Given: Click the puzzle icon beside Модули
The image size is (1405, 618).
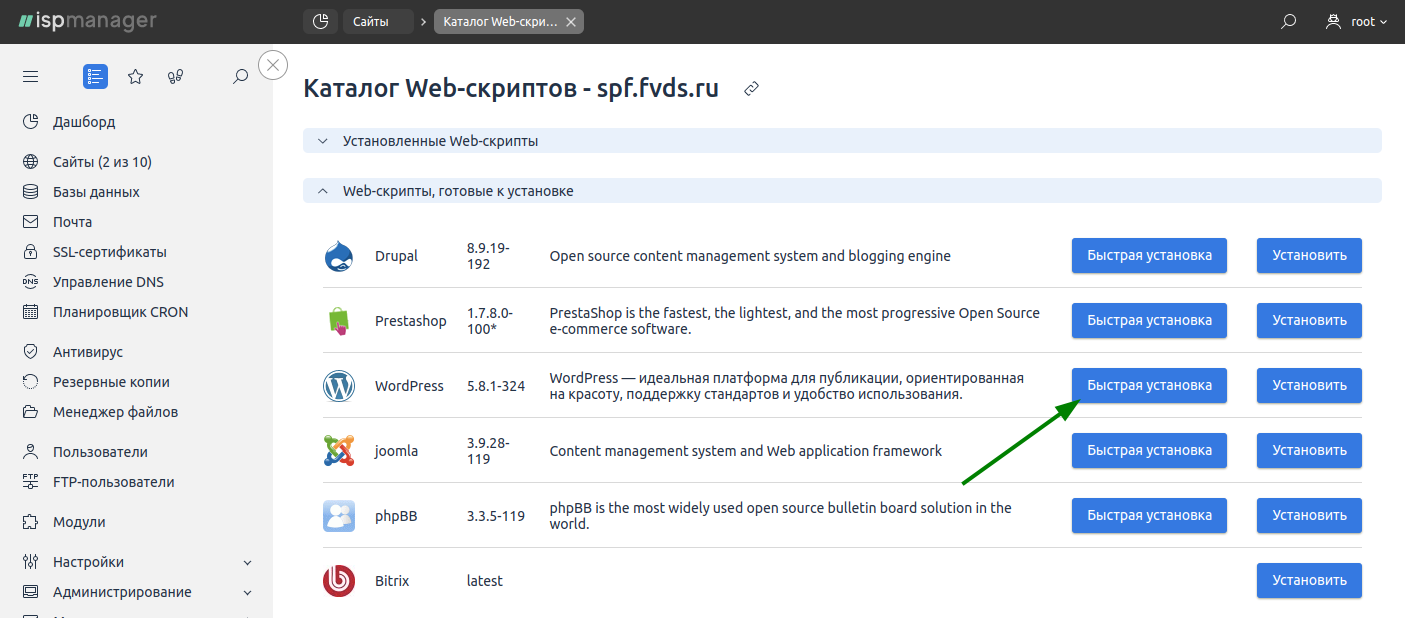Looking at the screenshot, I should [x=30, y=522].
